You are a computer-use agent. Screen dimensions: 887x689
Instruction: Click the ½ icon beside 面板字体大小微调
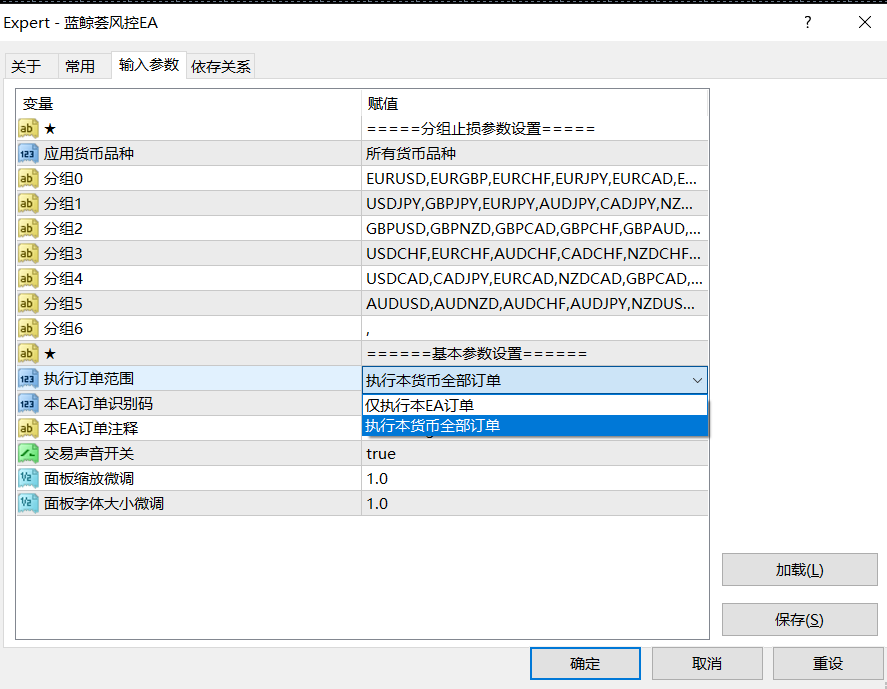click(x=28, y=503)
